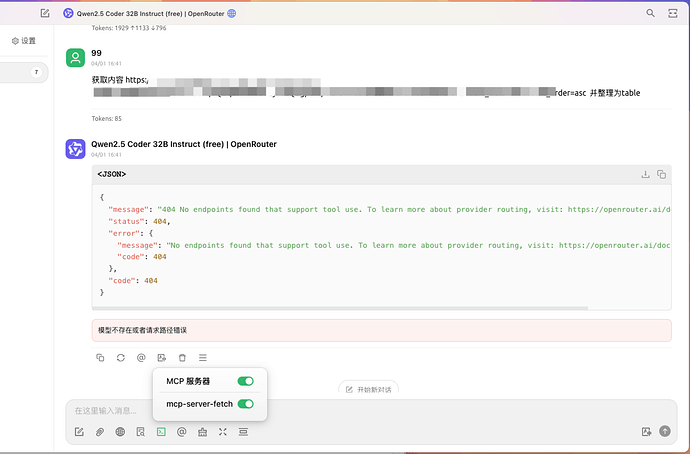
Task: Click the "status": 404 line in JSON
Action: [139, 221]
